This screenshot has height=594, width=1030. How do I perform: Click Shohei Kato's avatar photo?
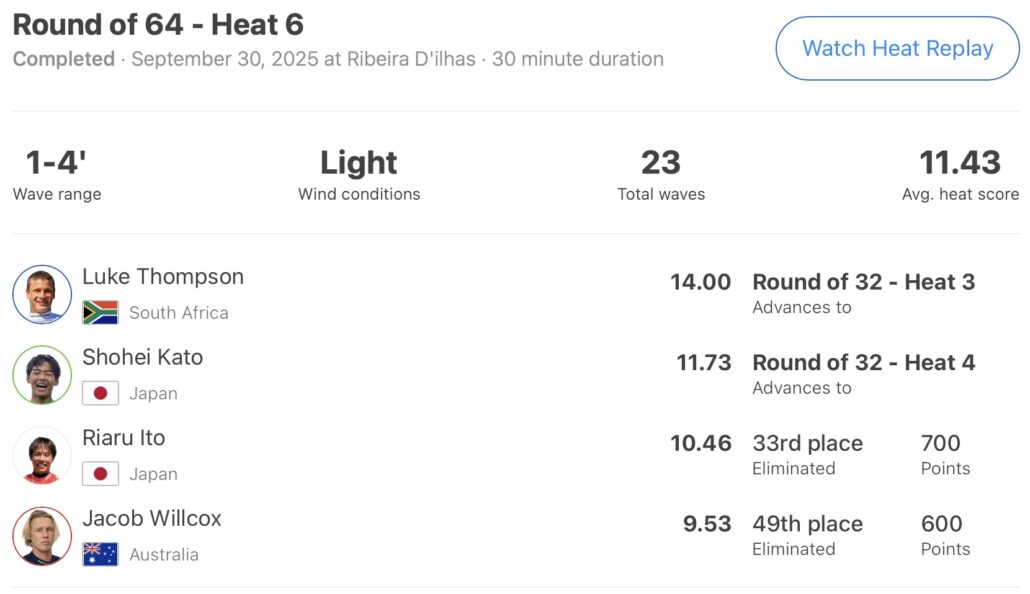click(42, 375)
